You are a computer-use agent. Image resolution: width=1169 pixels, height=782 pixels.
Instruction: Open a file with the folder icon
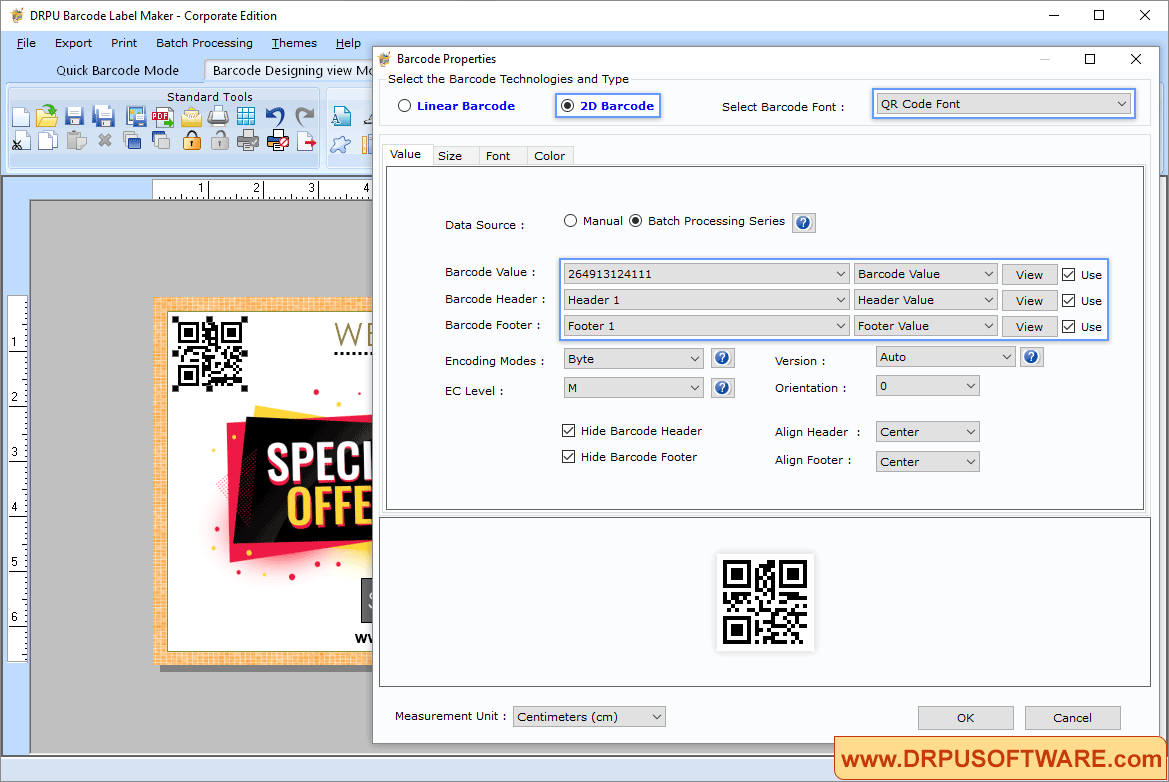(x=47, y=116)
